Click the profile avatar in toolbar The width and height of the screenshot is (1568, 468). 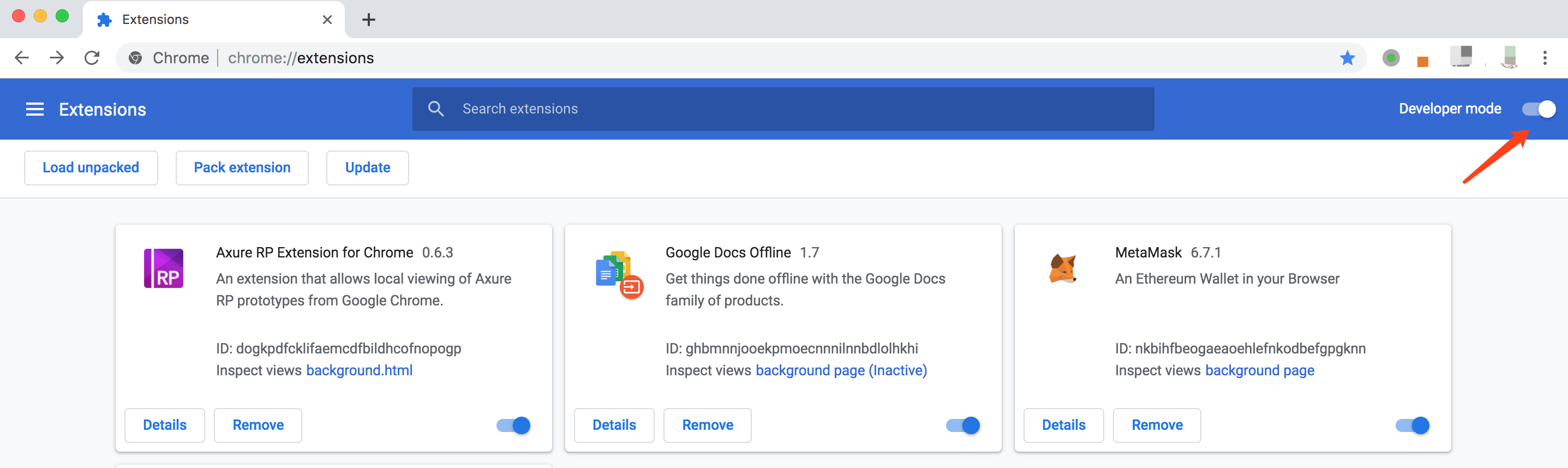1510,57
